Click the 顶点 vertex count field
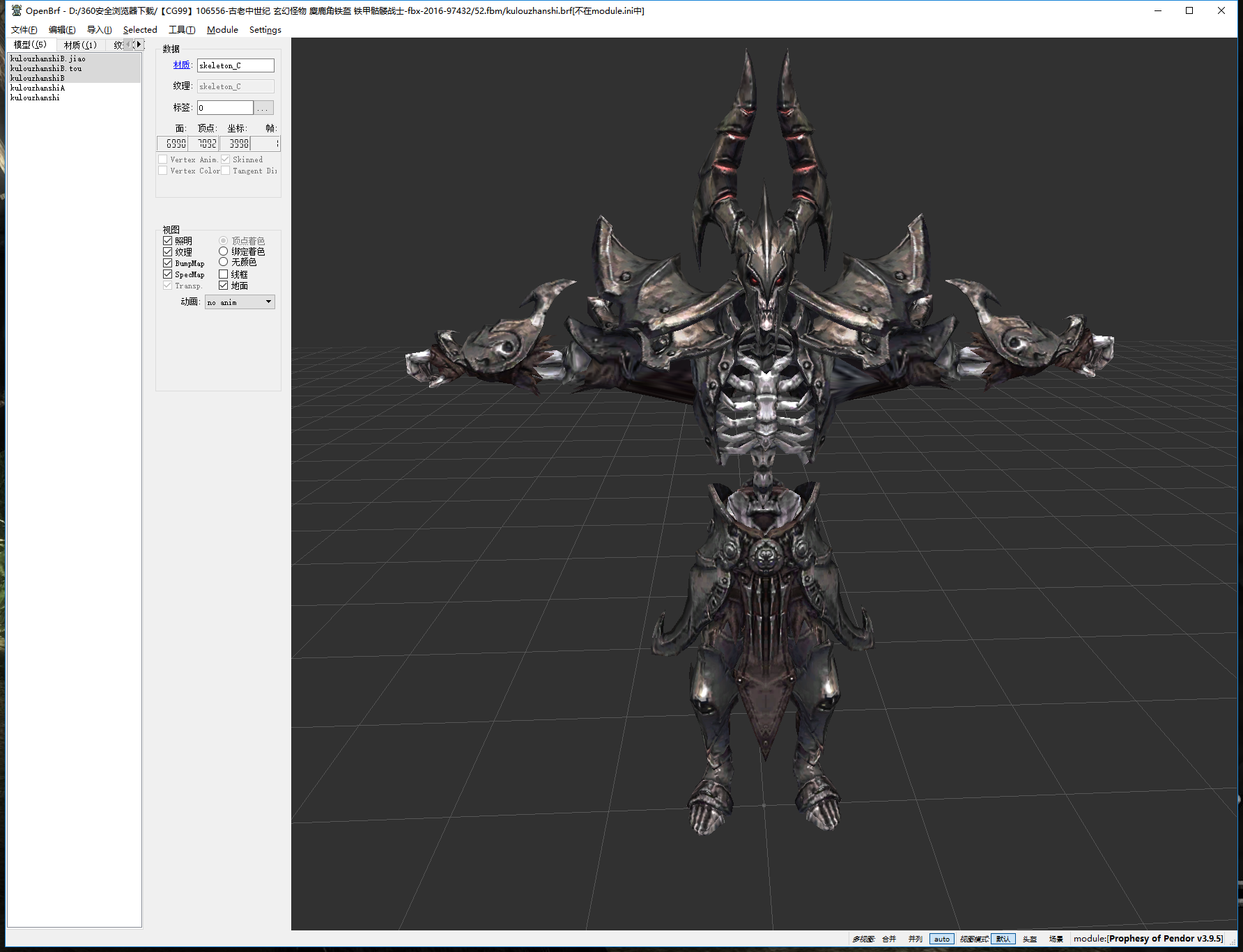The height and width of the screenshot is (952, 1243). point(203,143)
